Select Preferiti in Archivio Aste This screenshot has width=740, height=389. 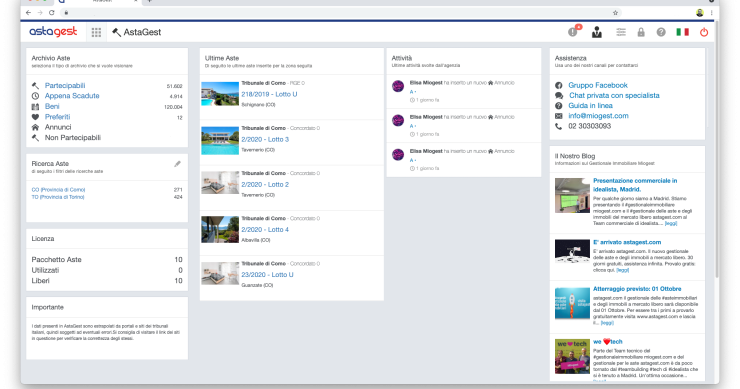(x=57, y=117)
